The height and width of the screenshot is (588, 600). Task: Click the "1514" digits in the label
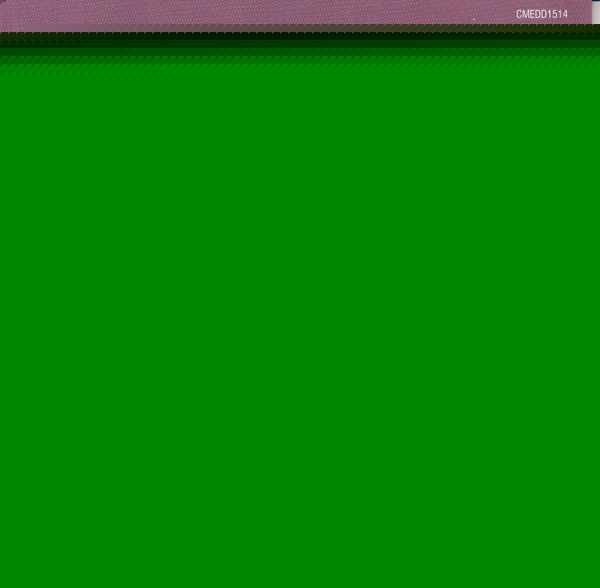pyautogui.click(x=557, y=14)
